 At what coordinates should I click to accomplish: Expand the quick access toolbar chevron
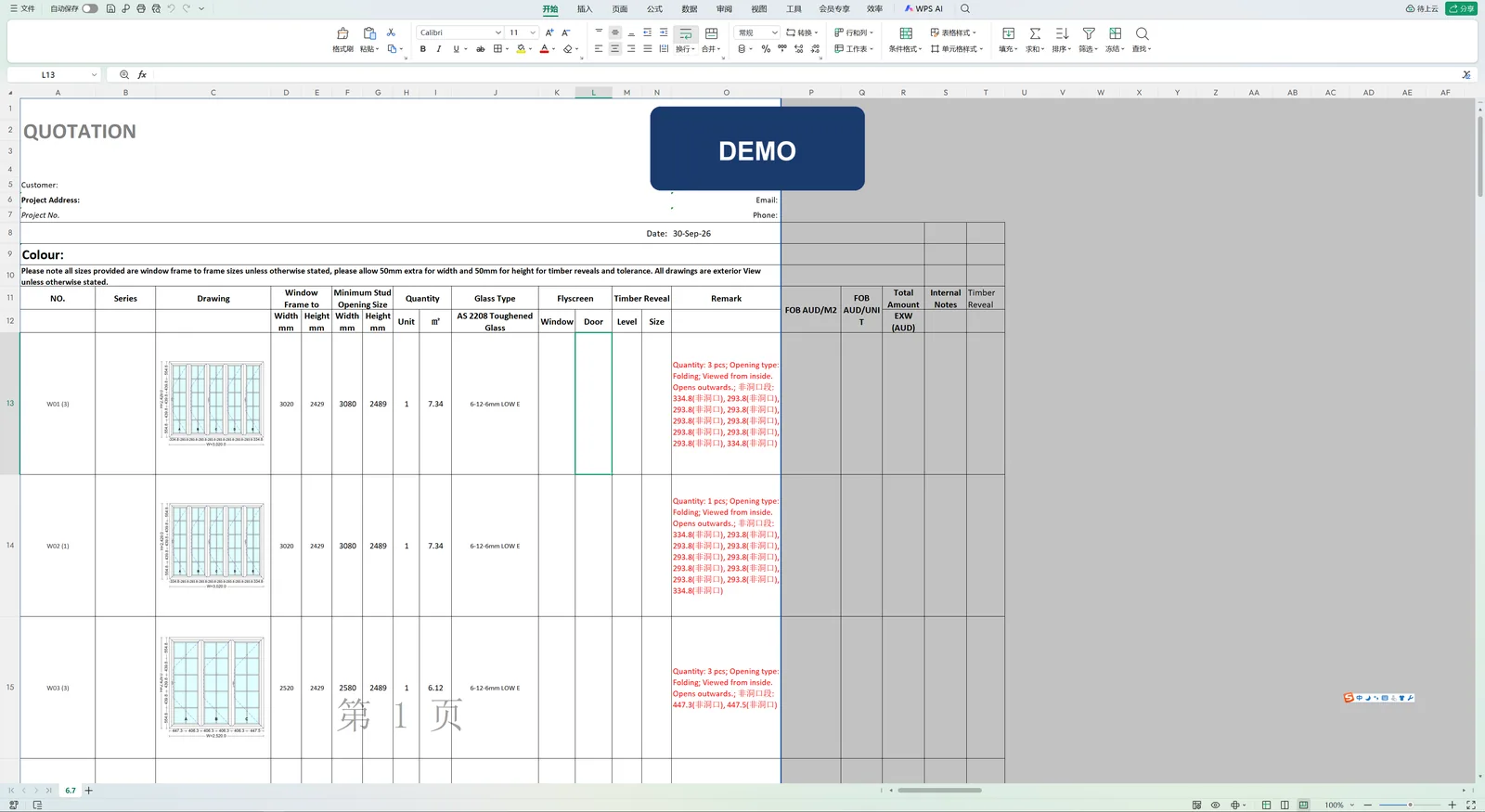[x=201, y=8]
